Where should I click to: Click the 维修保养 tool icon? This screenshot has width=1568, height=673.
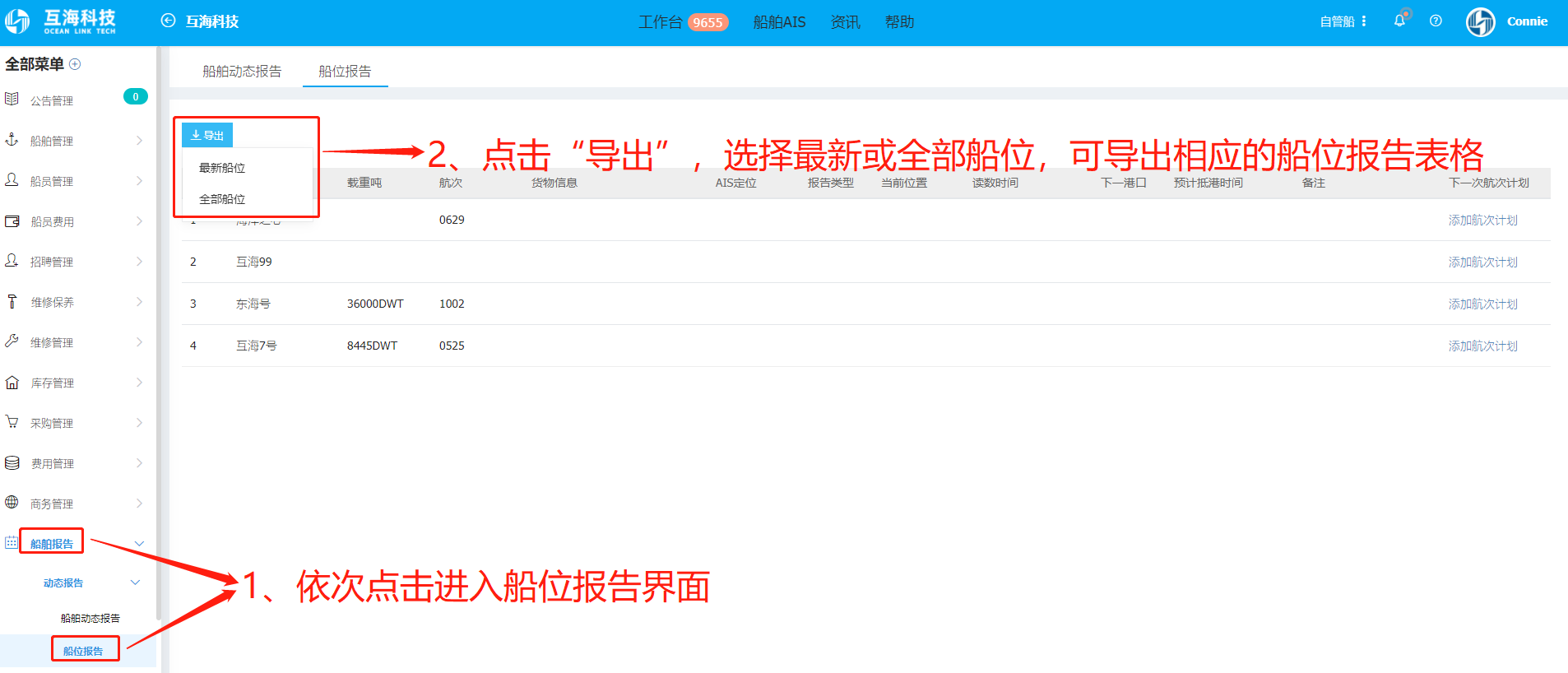click(12, 301)
